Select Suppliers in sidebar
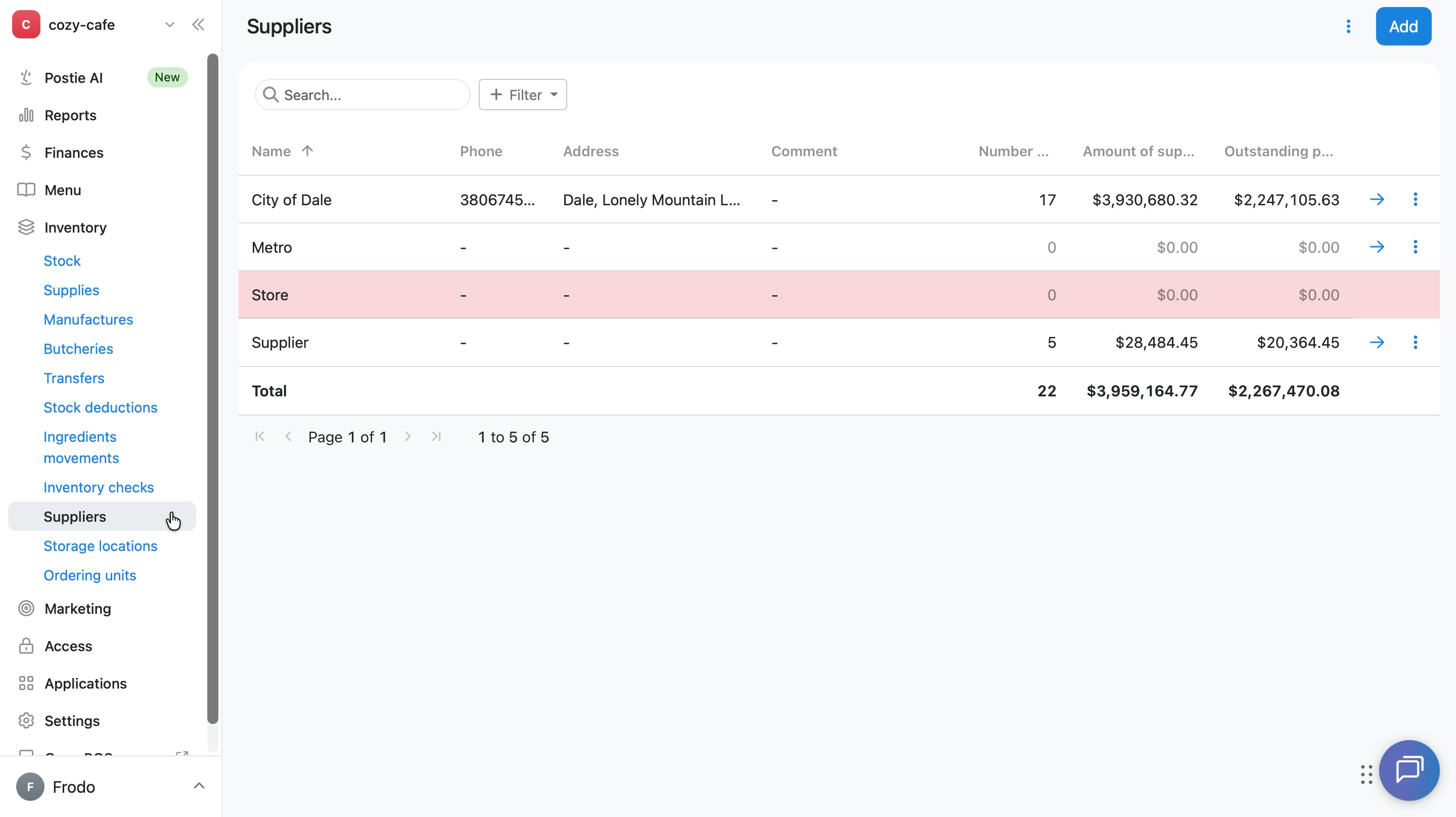The width and height of the screenshot is (1456, 817). click(x=102, y=516)
